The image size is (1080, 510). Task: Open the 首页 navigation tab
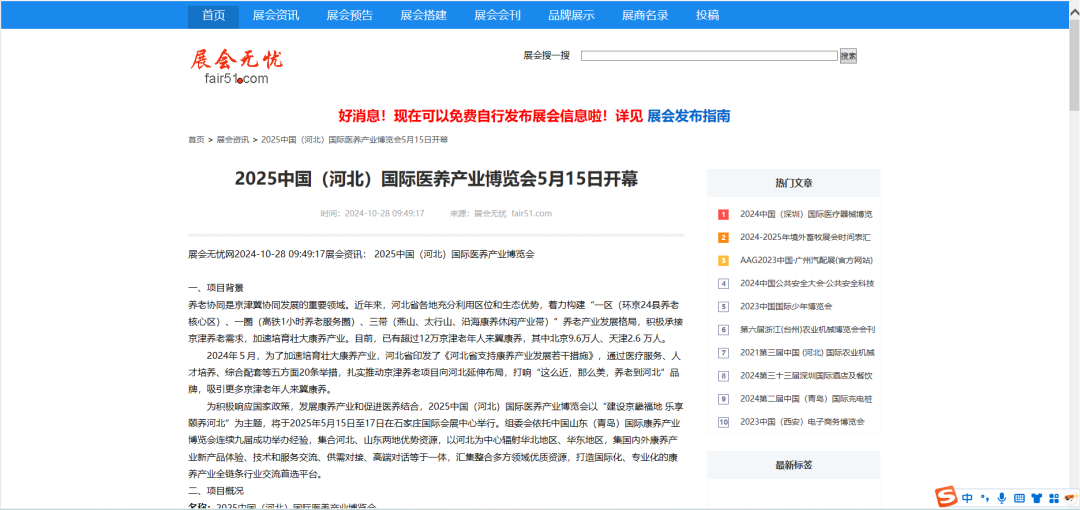[213, 15]
